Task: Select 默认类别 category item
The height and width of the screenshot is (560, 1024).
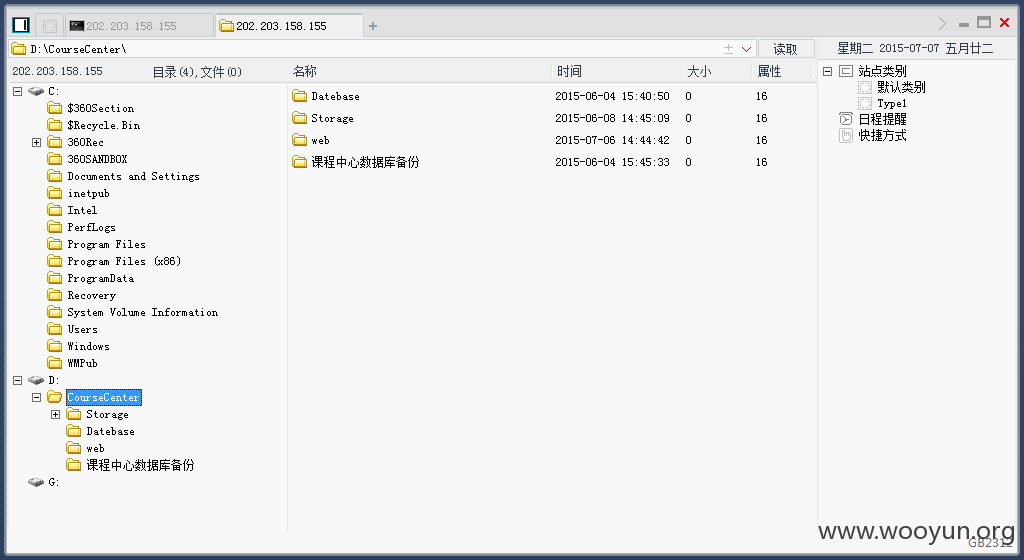Action: 901,87
